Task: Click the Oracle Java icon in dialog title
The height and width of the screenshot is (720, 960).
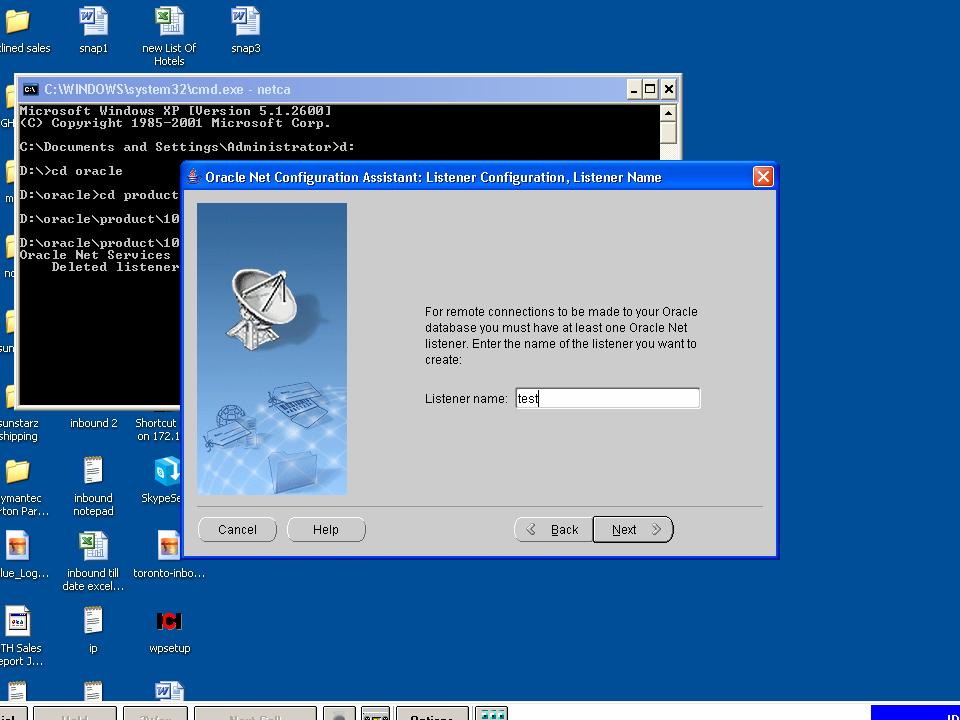Action: click(x=194, y=177)
